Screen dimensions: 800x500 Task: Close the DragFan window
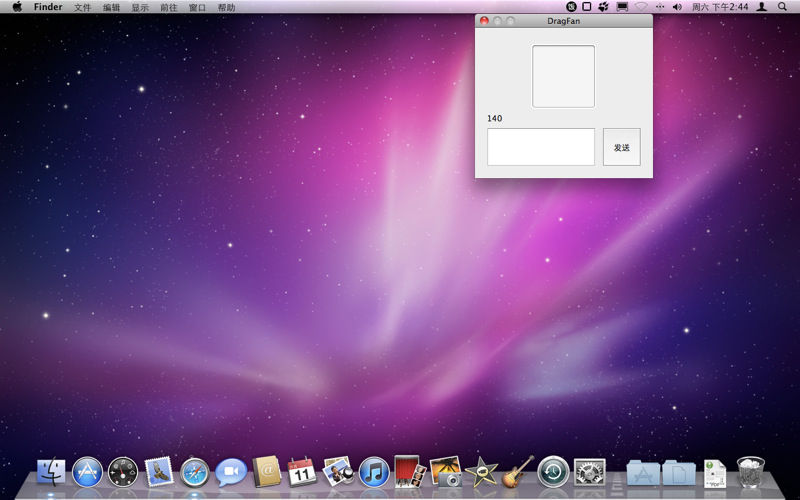(484, 20)
